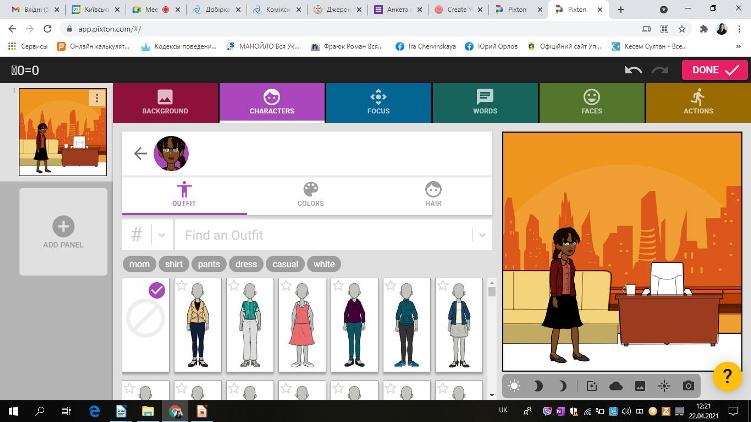Favorite the pink dress outfit star

coord(286,286)
